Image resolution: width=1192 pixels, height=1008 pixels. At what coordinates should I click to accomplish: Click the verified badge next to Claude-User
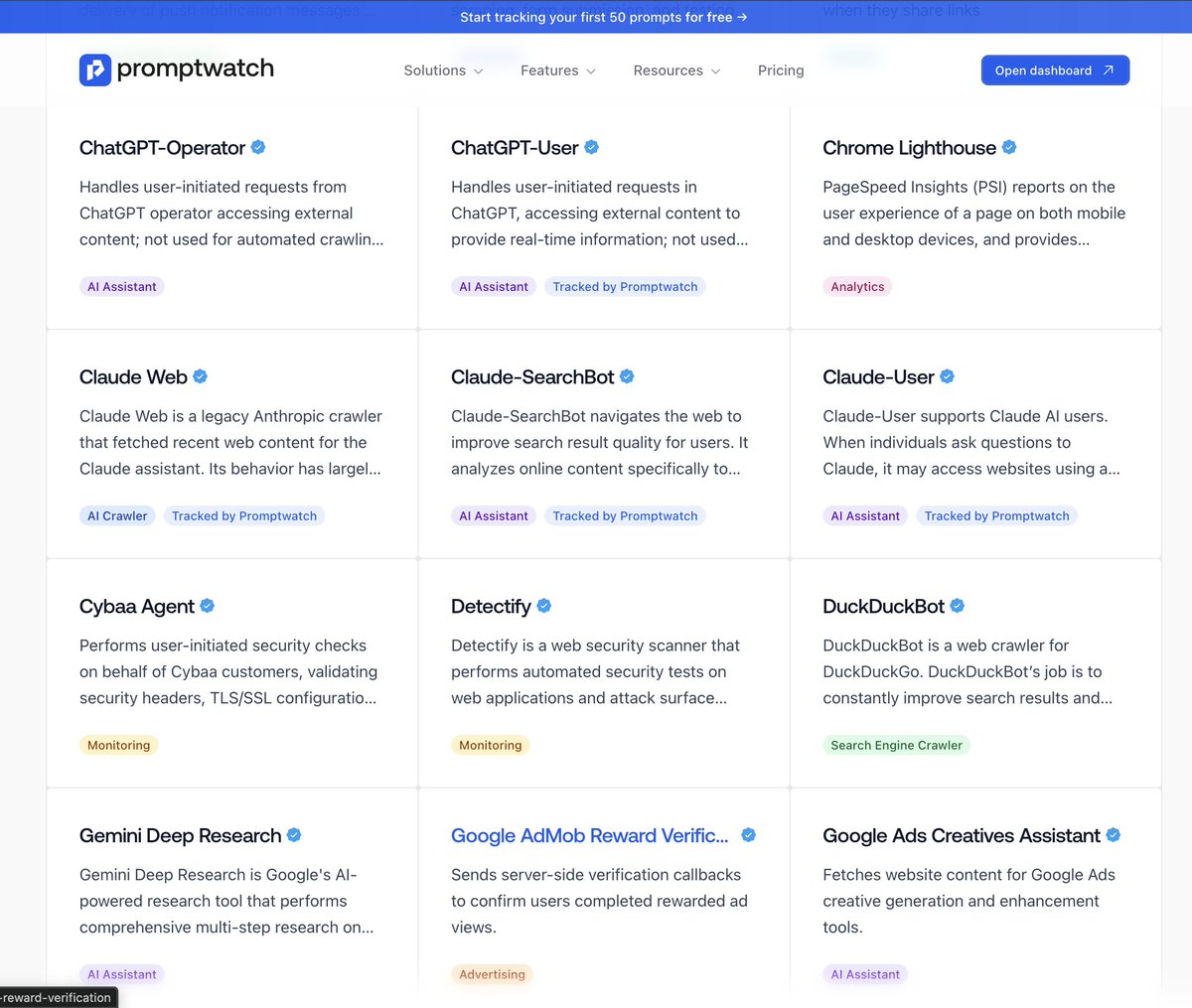(947, 376)
